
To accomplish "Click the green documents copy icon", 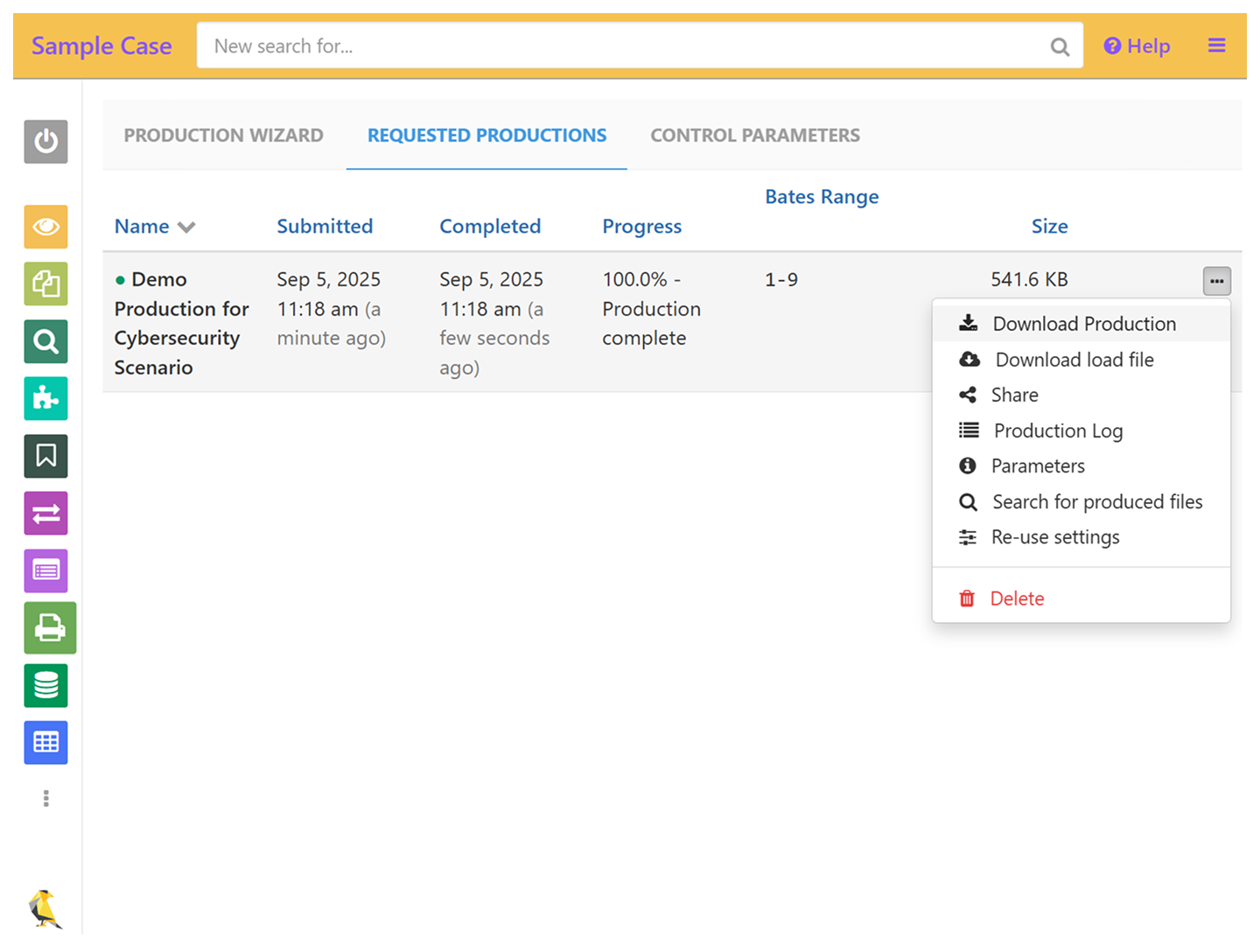I will (45, 284).
